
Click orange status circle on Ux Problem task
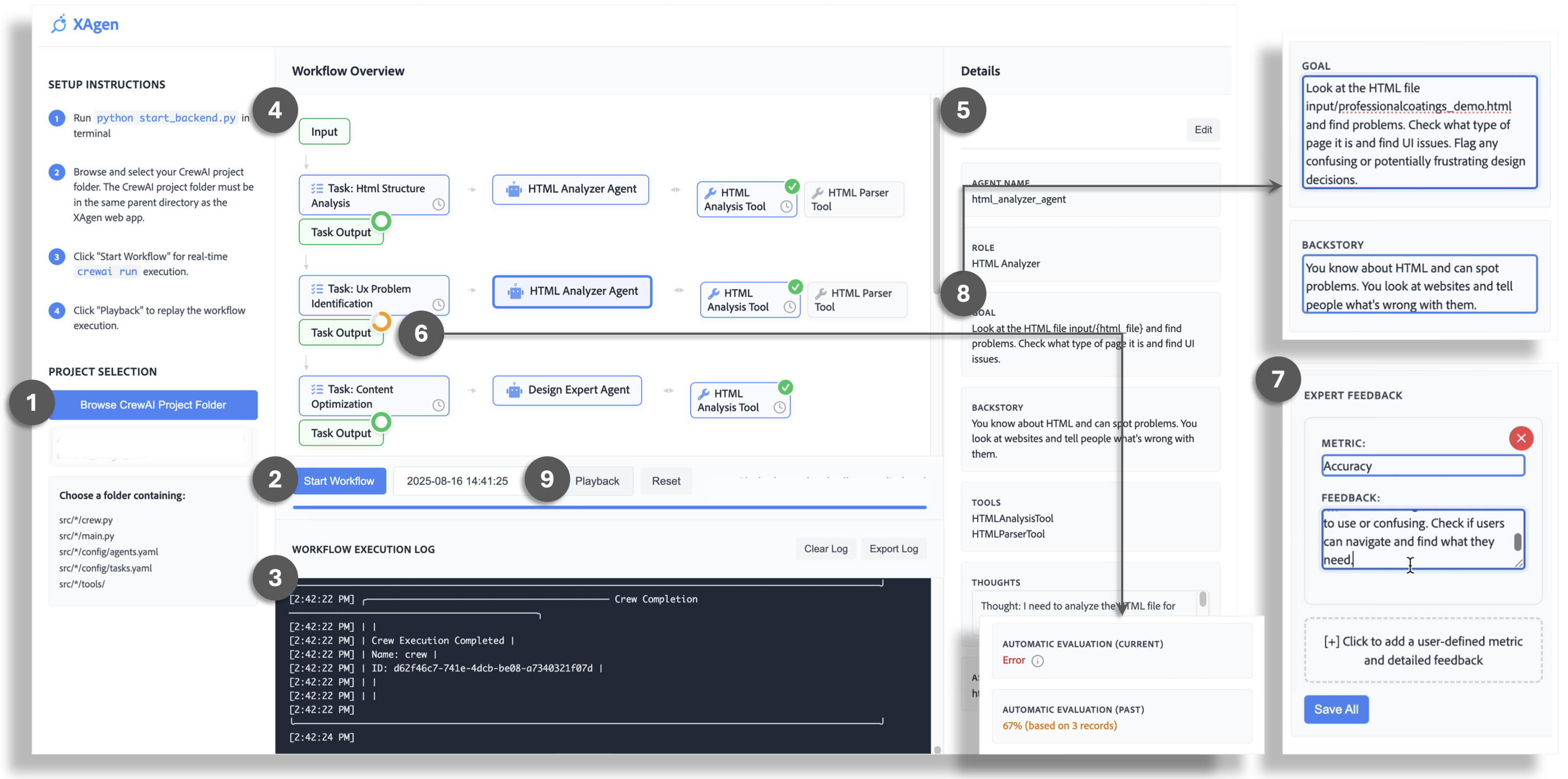pos(382,322)
